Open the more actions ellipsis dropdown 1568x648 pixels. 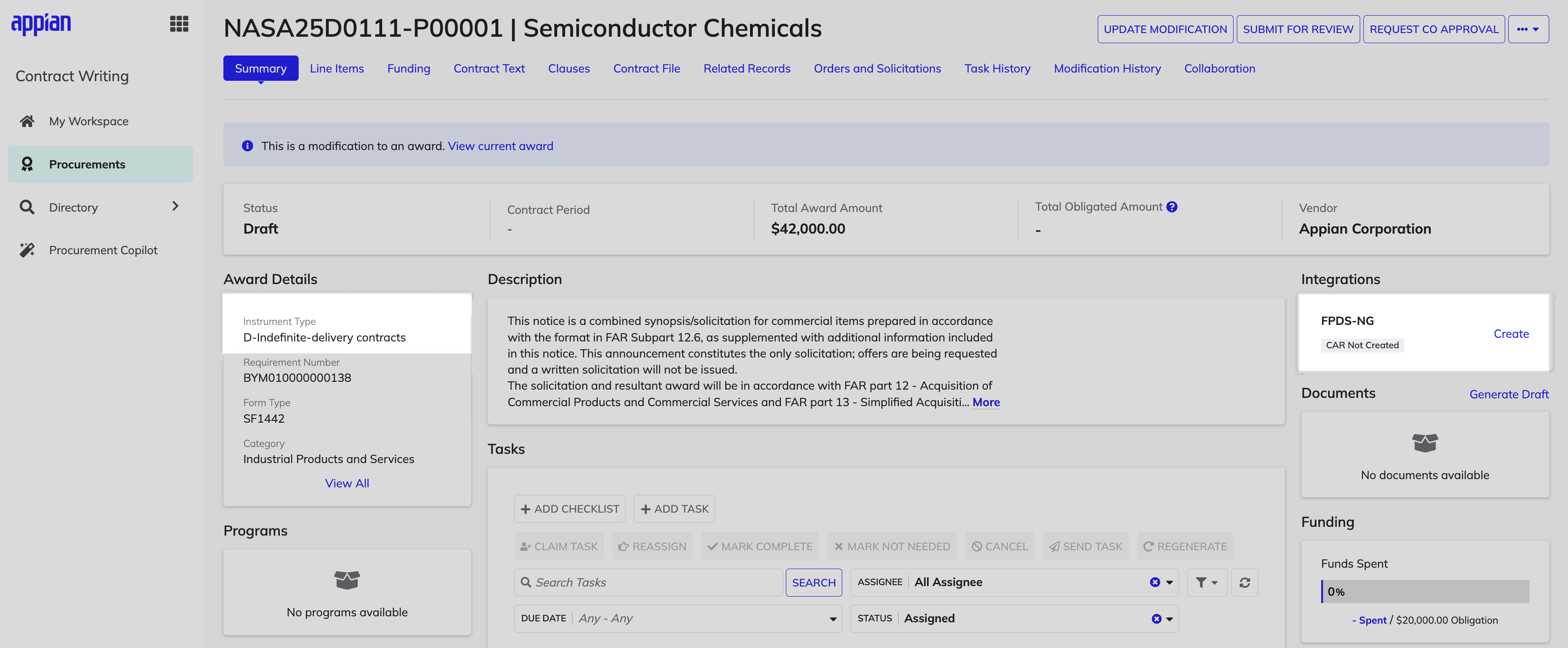[1528, 29]
